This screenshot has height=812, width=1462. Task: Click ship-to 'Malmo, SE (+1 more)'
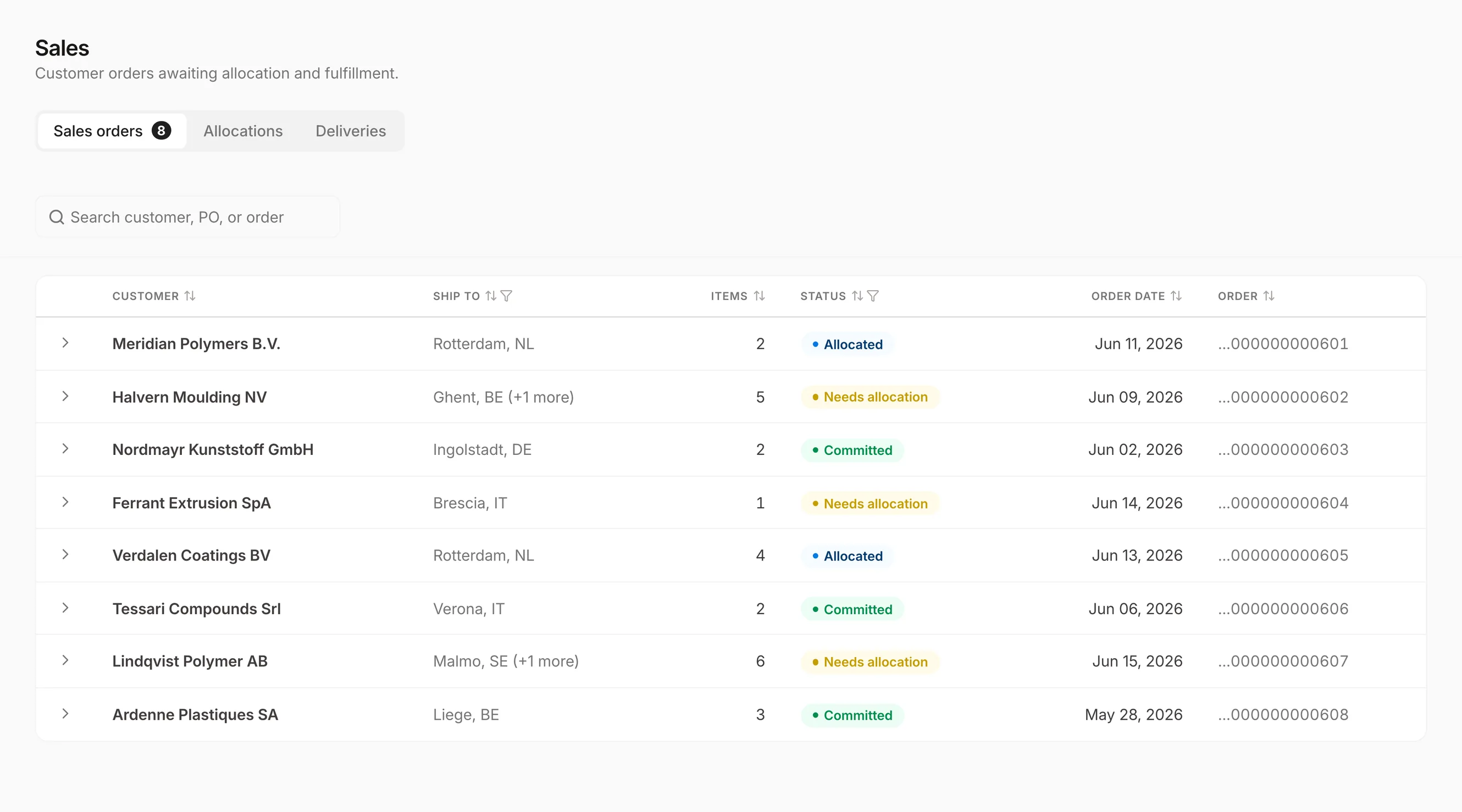click(506, 661)
